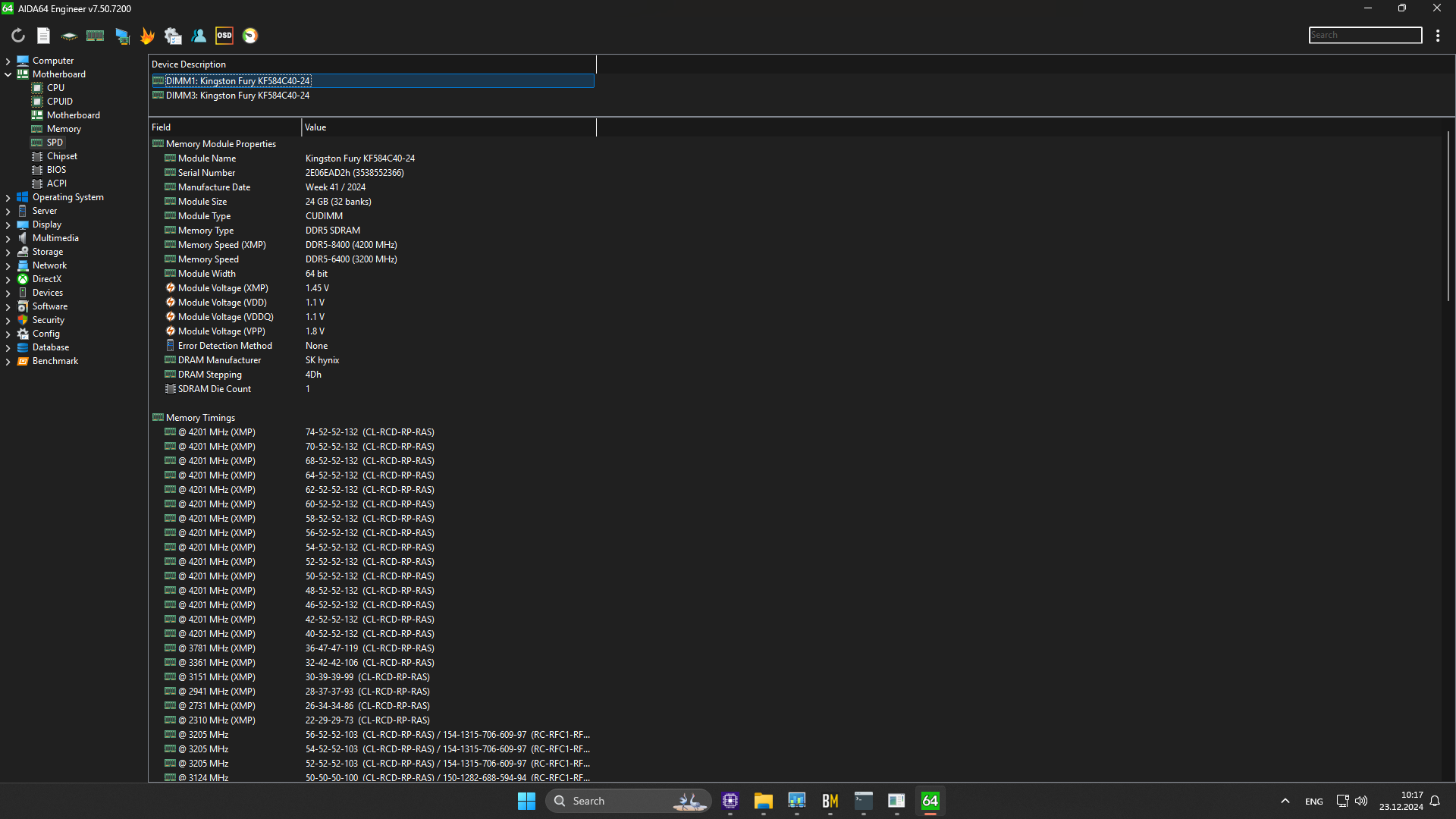
Task: Select the CPUID tree item
Action: tap(60, 102)
